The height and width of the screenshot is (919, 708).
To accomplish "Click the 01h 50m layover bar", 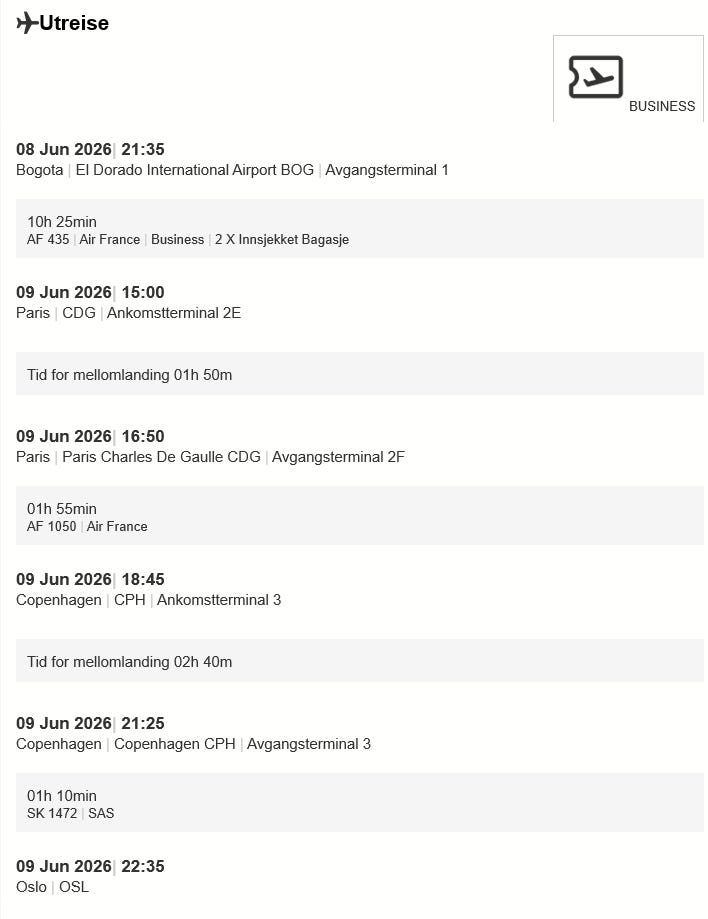I will click(360, 374).
